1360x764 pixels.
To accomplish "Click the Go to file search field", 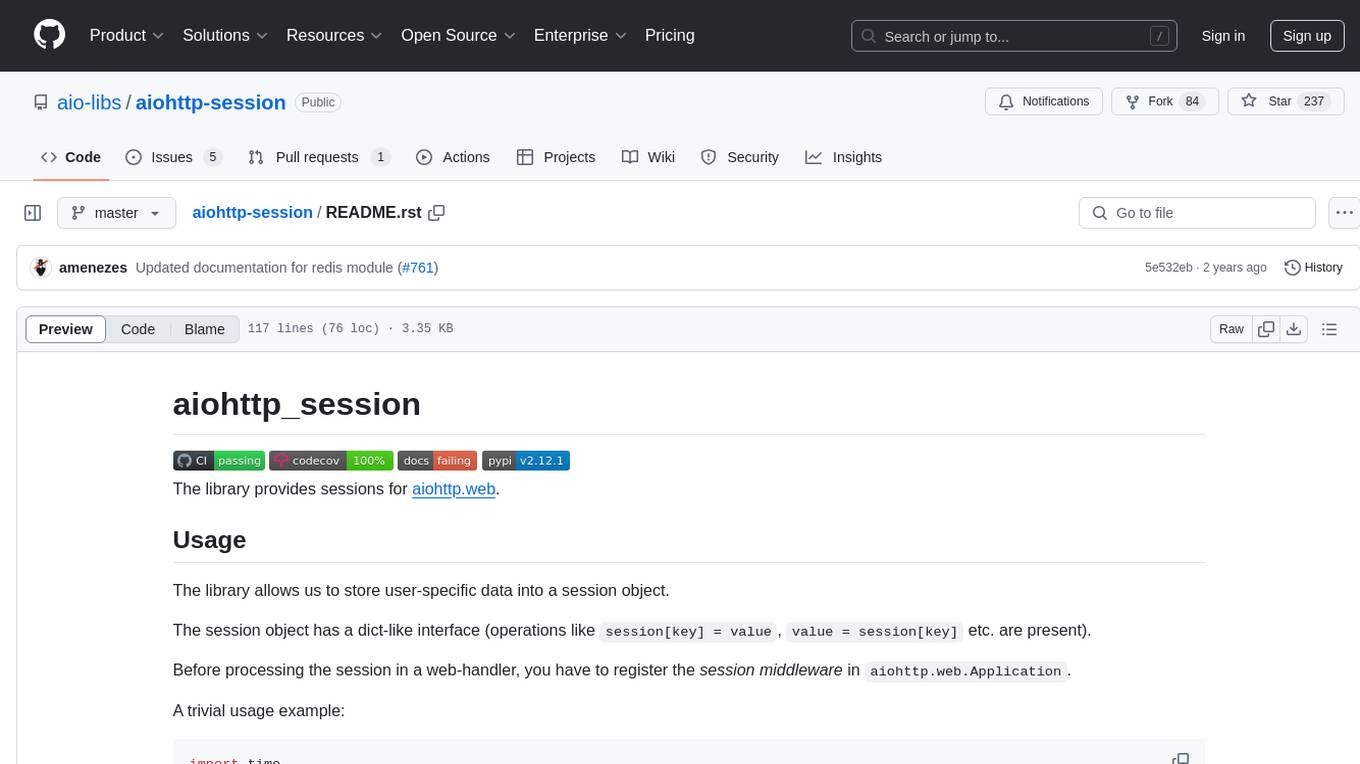I will 1197,213.
